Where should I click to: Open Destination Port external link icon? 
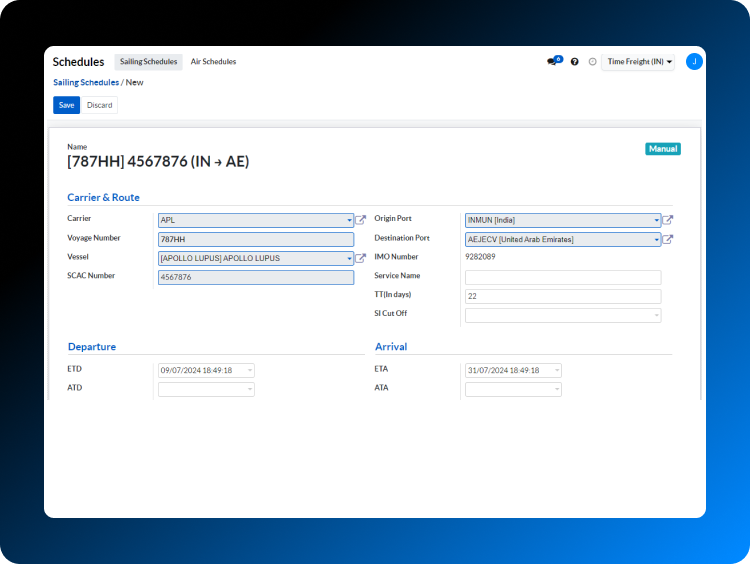[667, 239]
